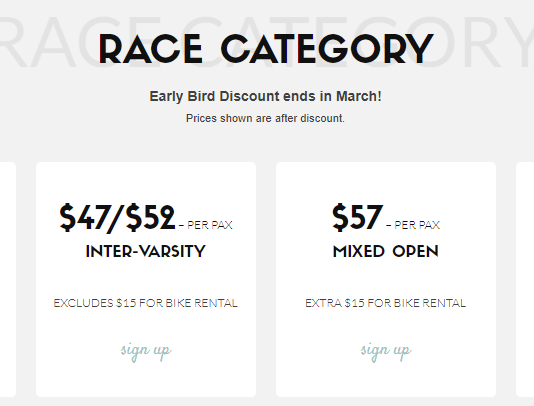Click sign up under Inter-Varsity
Screen dimensions: 534x406
coord(146,350)
